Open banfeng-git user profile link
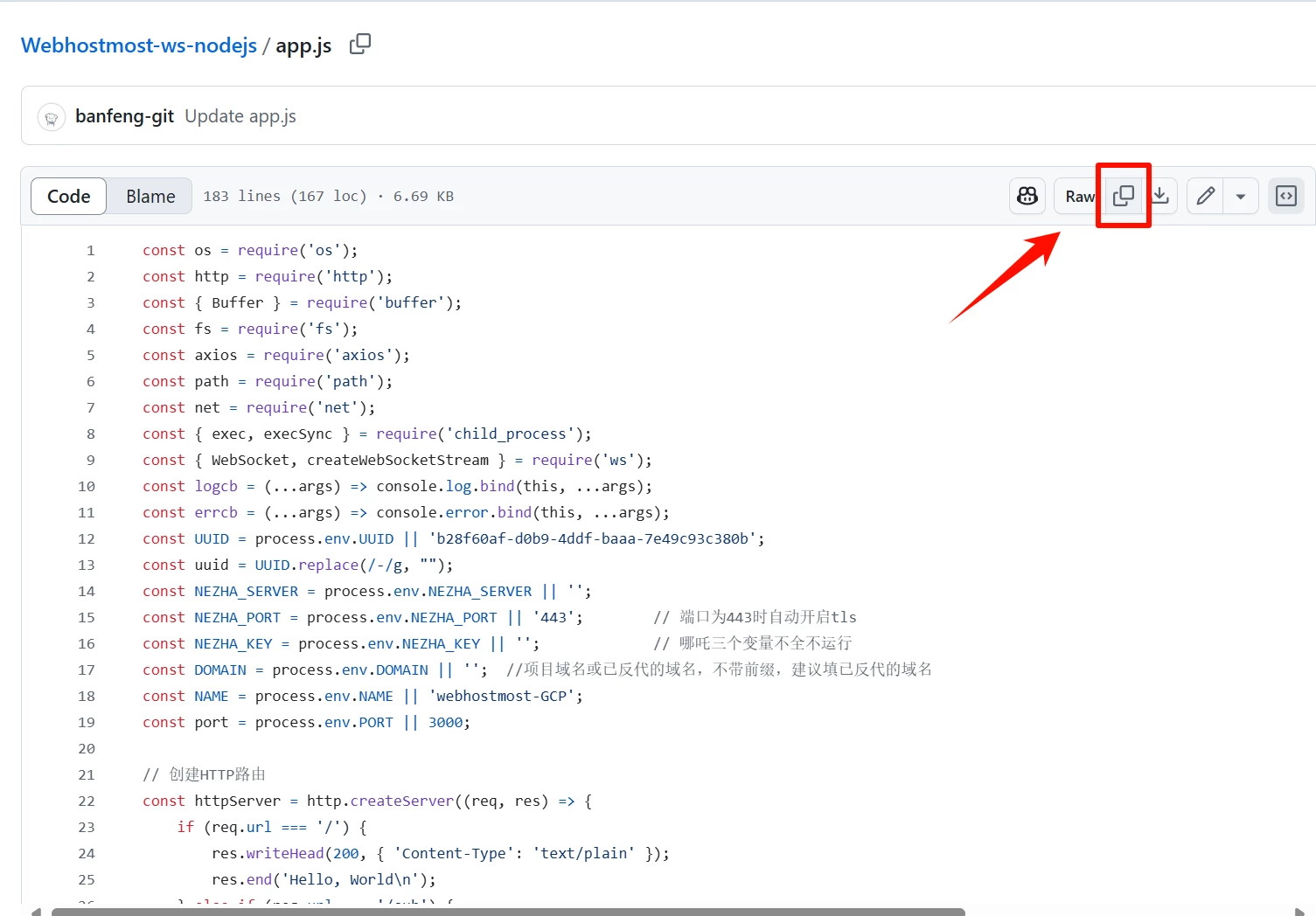This screenshot has width=1316, height=916. (x=124, y=116)
